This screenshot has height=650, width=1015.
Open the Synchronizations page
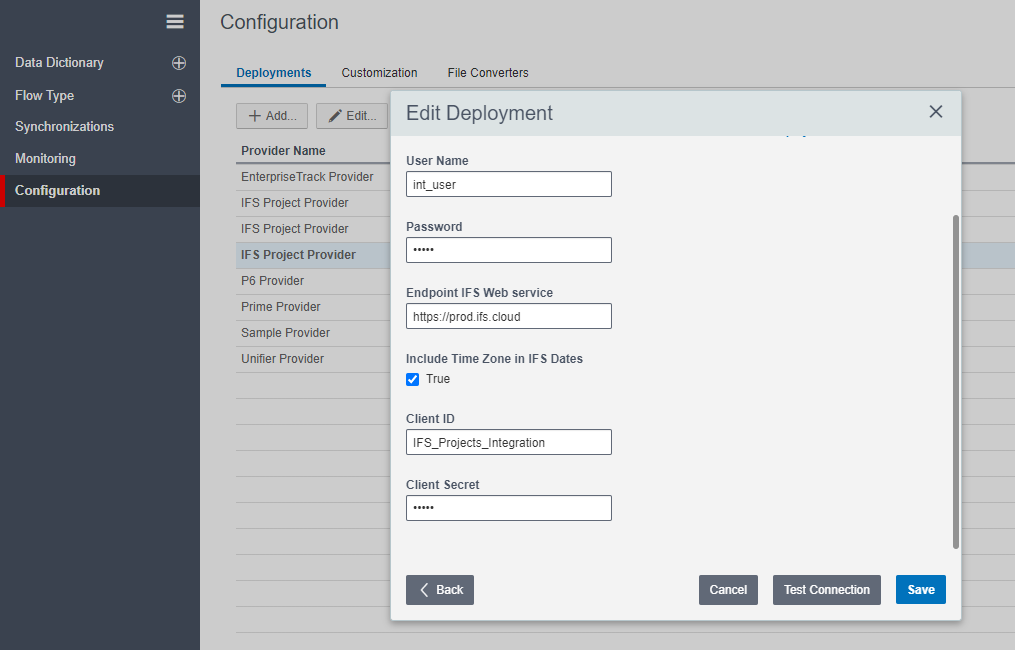(64, 127)
